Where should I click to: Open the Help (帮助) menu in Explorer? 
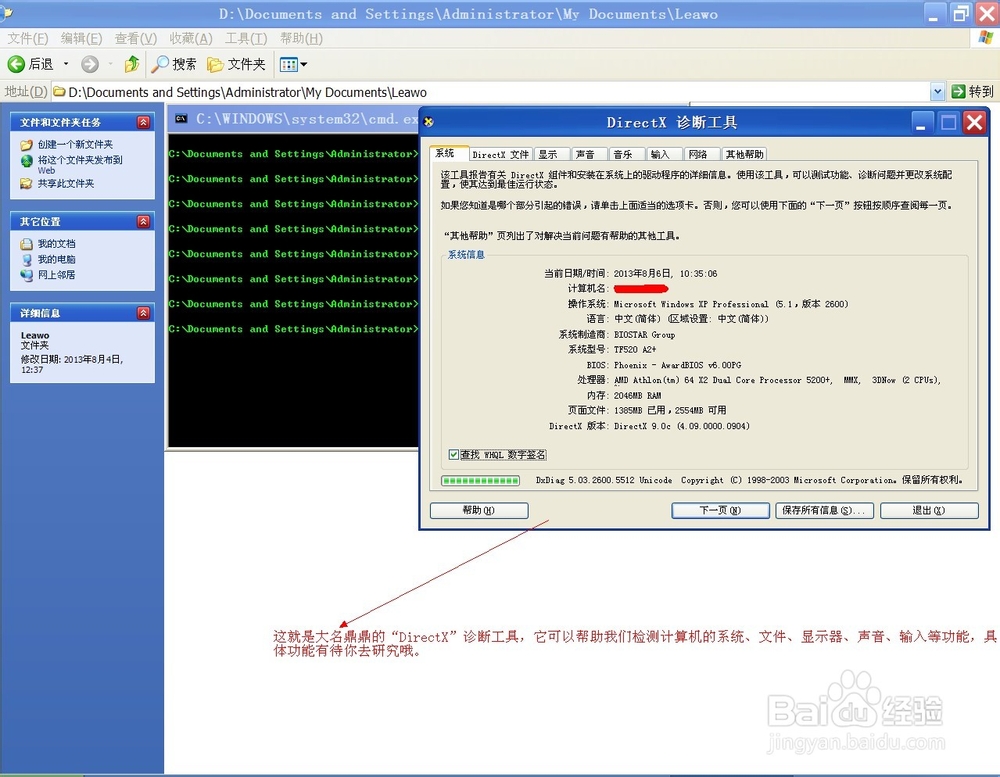pos(301,38)
